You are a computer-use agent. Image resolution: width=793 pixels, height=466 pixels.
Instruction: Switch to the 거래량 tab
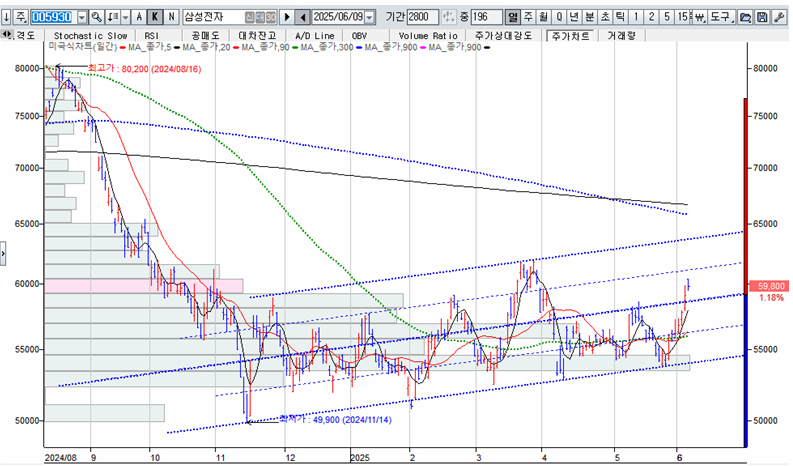pos(622,36)
